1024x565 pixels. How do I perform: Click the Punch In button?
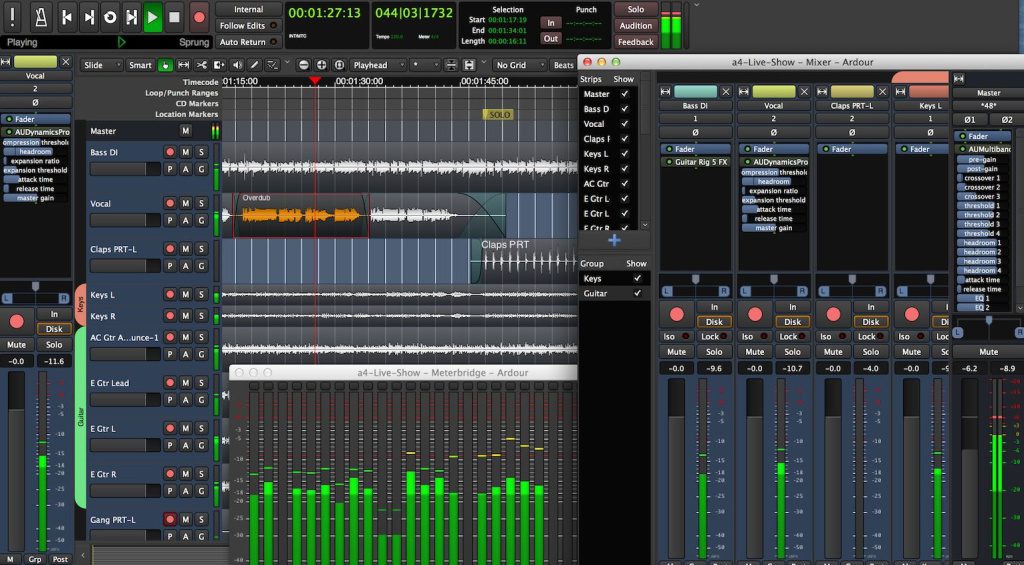(x=551, y=23)
